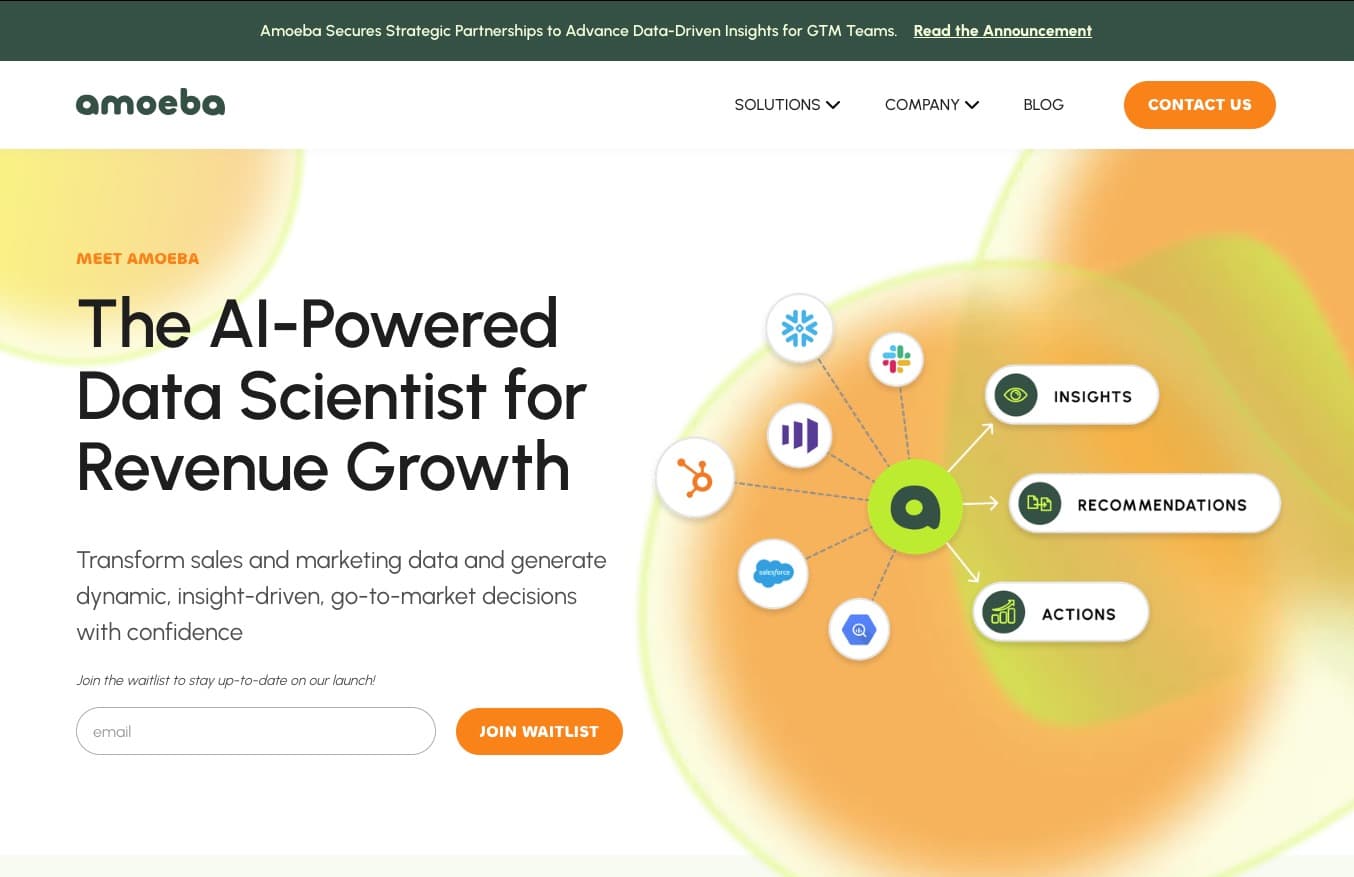Select the Actions pill label

[x=1078, y=614]
